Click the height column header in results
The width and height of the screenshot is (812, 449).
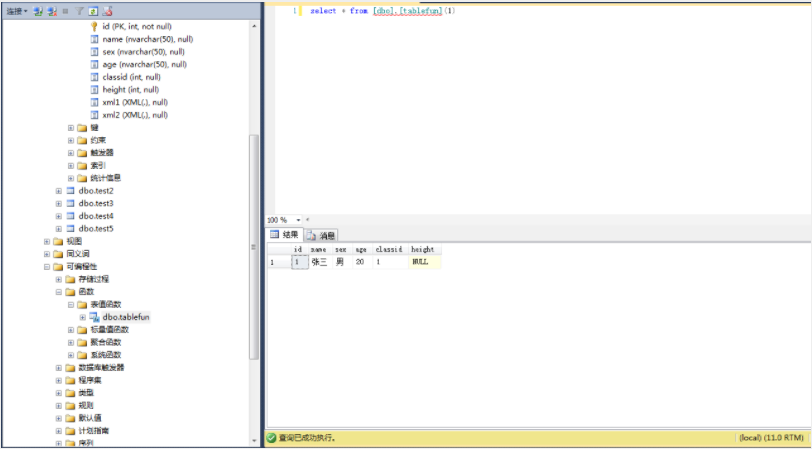tap(424, 249)
